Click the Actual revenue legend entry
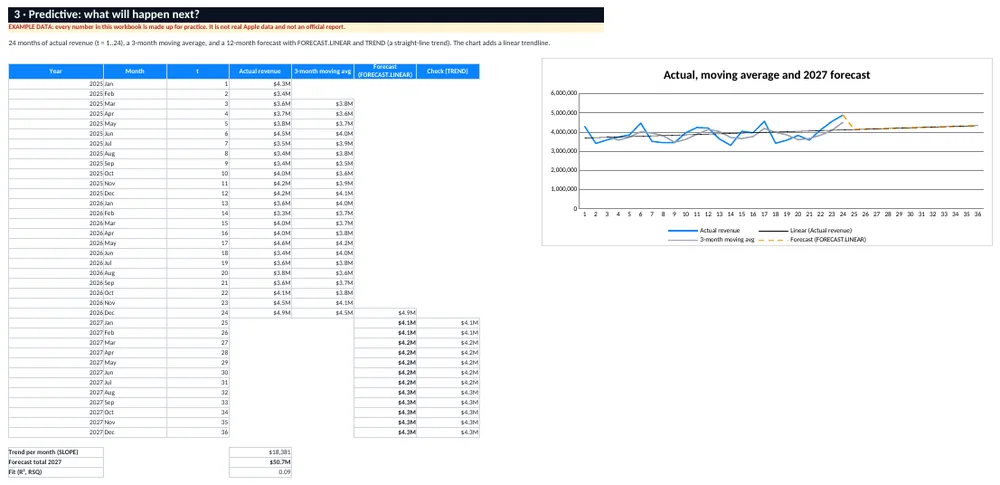Viewport: 1000px width, 485px height. [704, 230]
